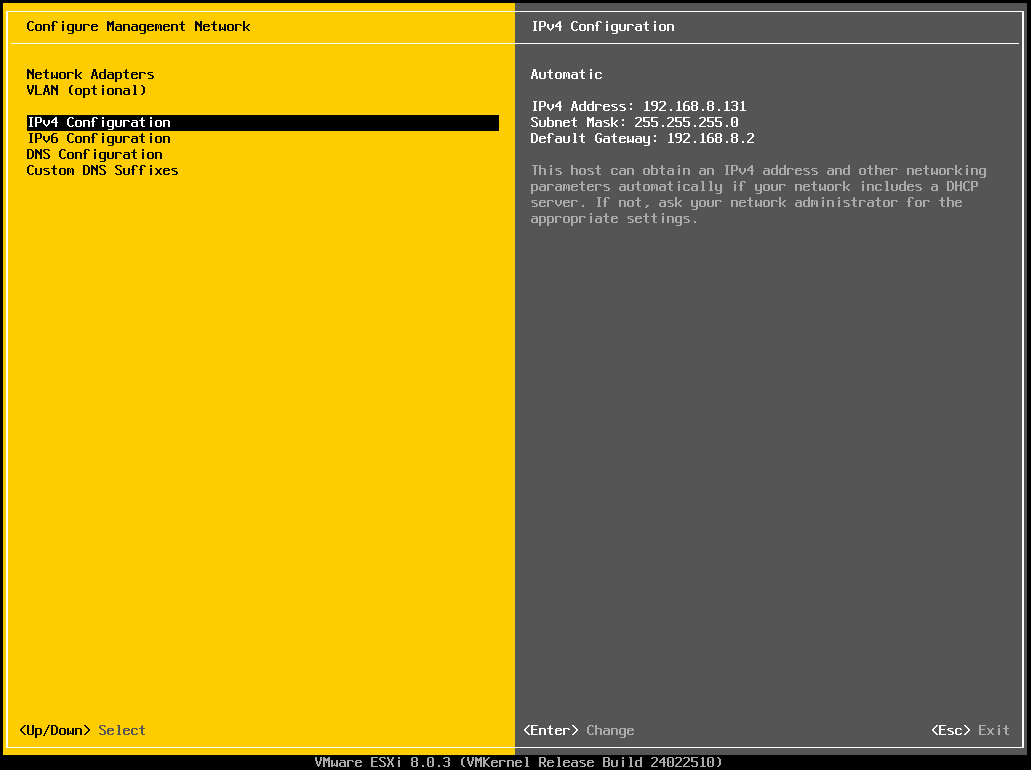Click the IPv4 Address 192.168.8.131 line
Viewport: 1031px width, 770px height.
point(638,107)
